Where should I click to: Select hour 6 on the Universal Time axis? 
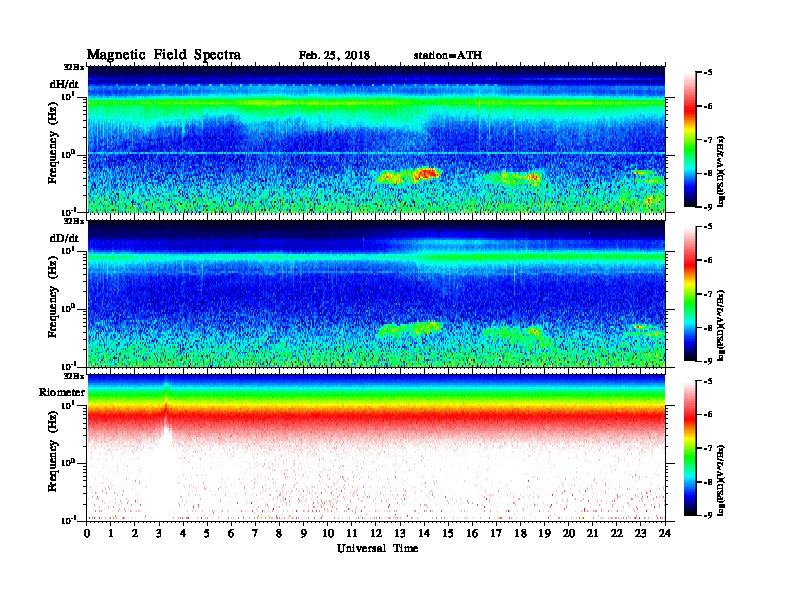pyautogui.click(x=231, y=534)
